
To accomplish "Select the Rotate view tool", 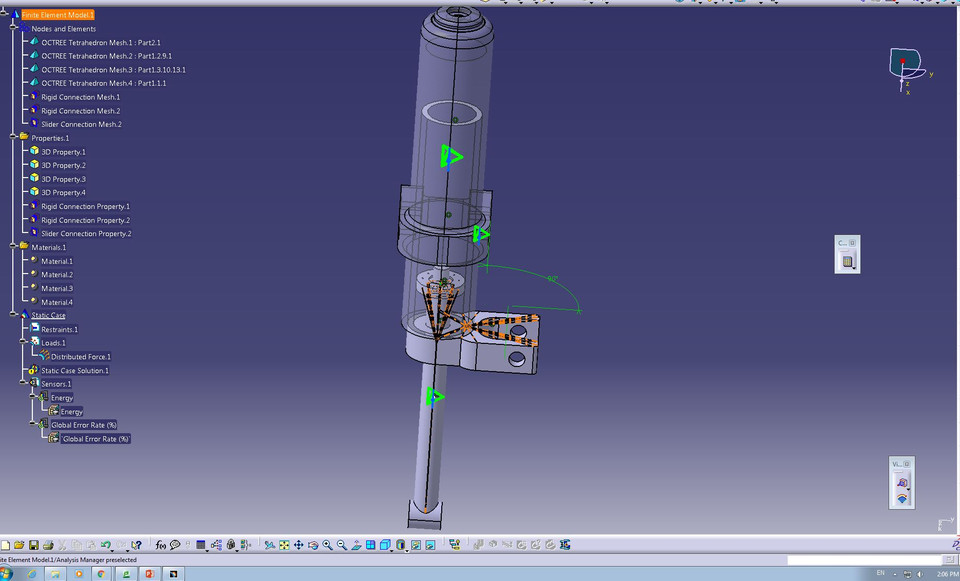I will click(312, 544).
